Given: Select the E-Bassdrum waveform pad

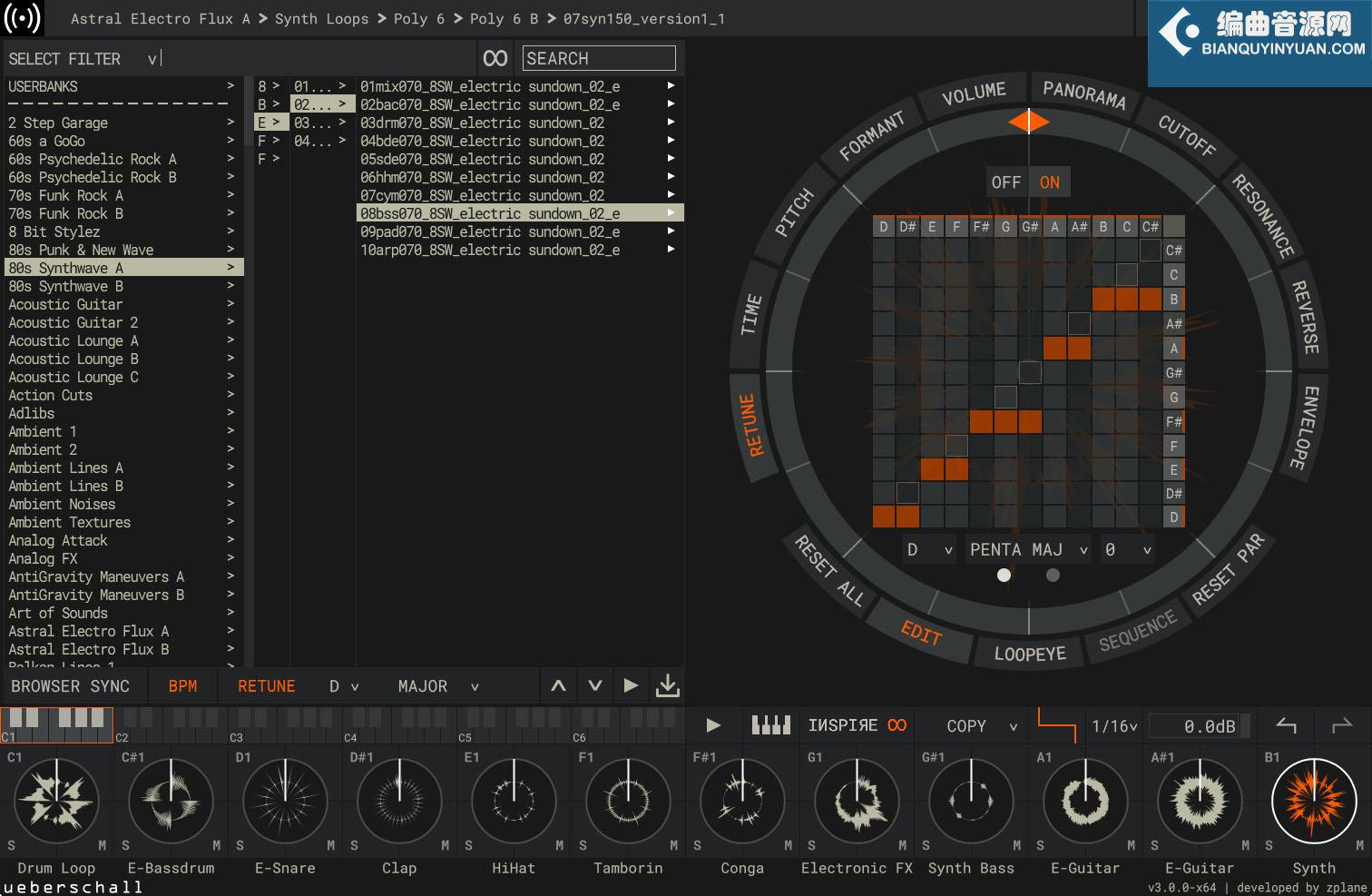Looking at the screenshot, I should tap(171, 802).
